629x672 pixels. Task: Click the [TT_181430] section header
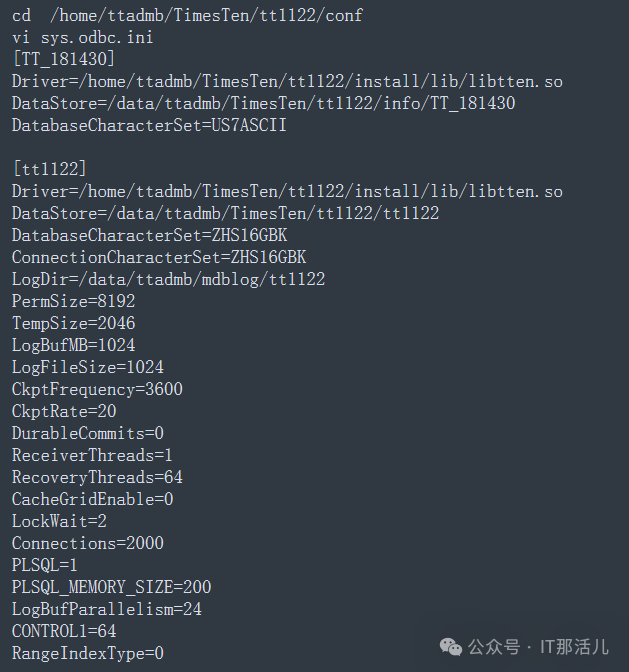point(64,59)
